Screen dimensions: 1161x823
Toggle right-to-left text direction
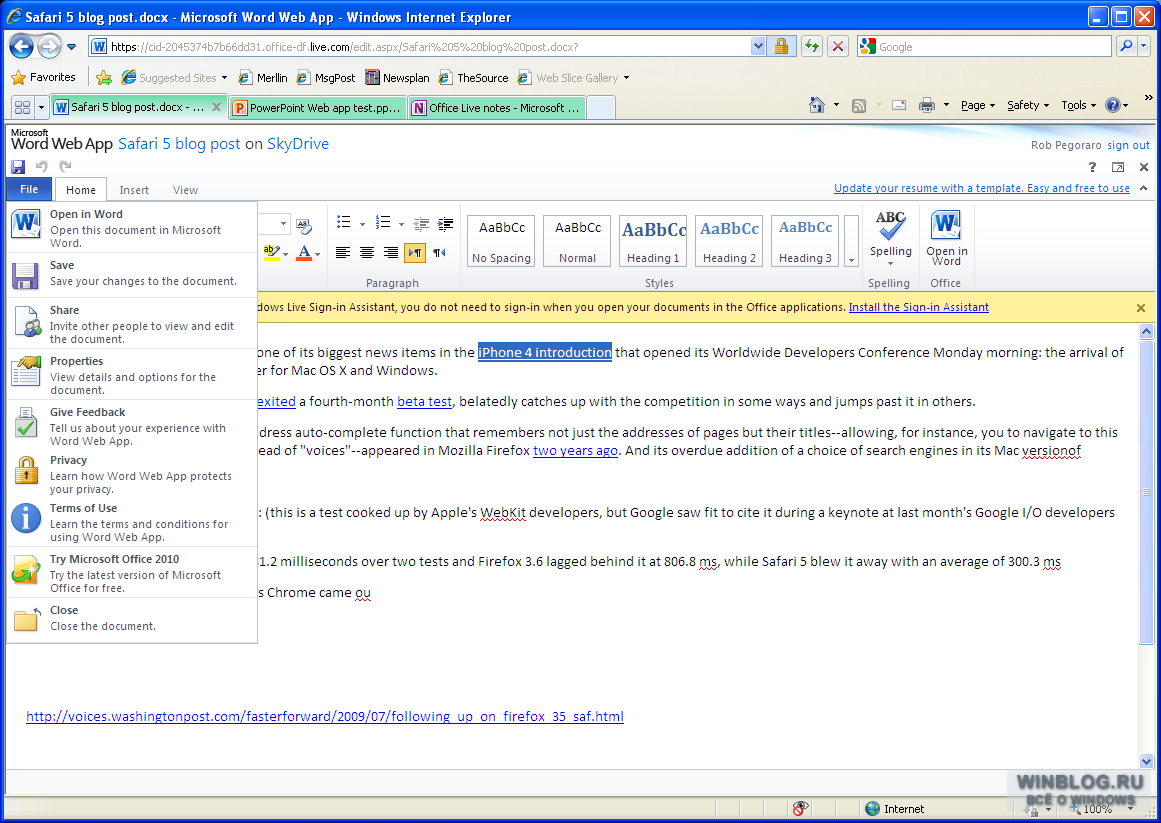tap(440, 253)
